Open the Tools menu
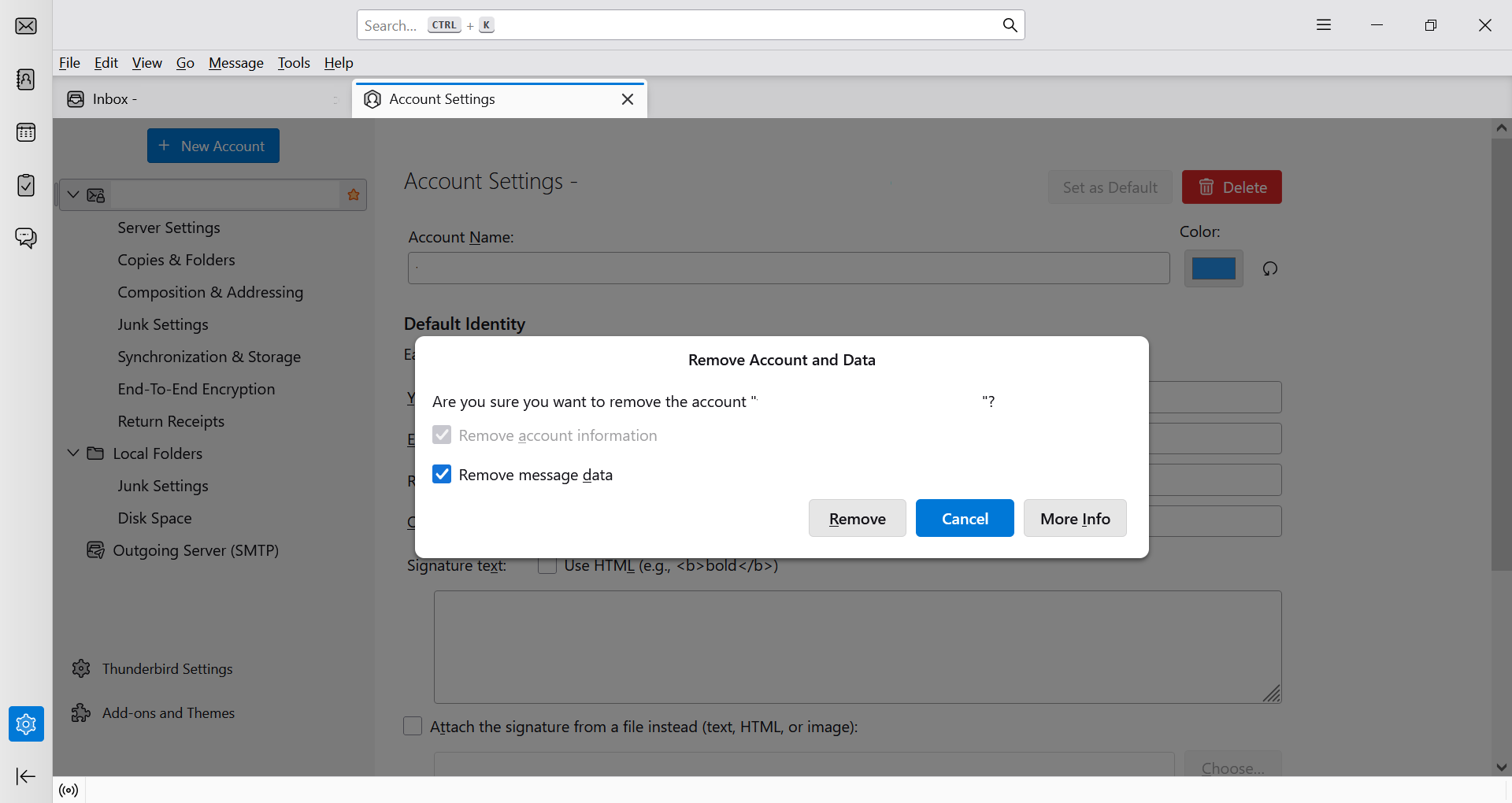This screenshot has width=1512, height=803. click(x=294, y=63)
